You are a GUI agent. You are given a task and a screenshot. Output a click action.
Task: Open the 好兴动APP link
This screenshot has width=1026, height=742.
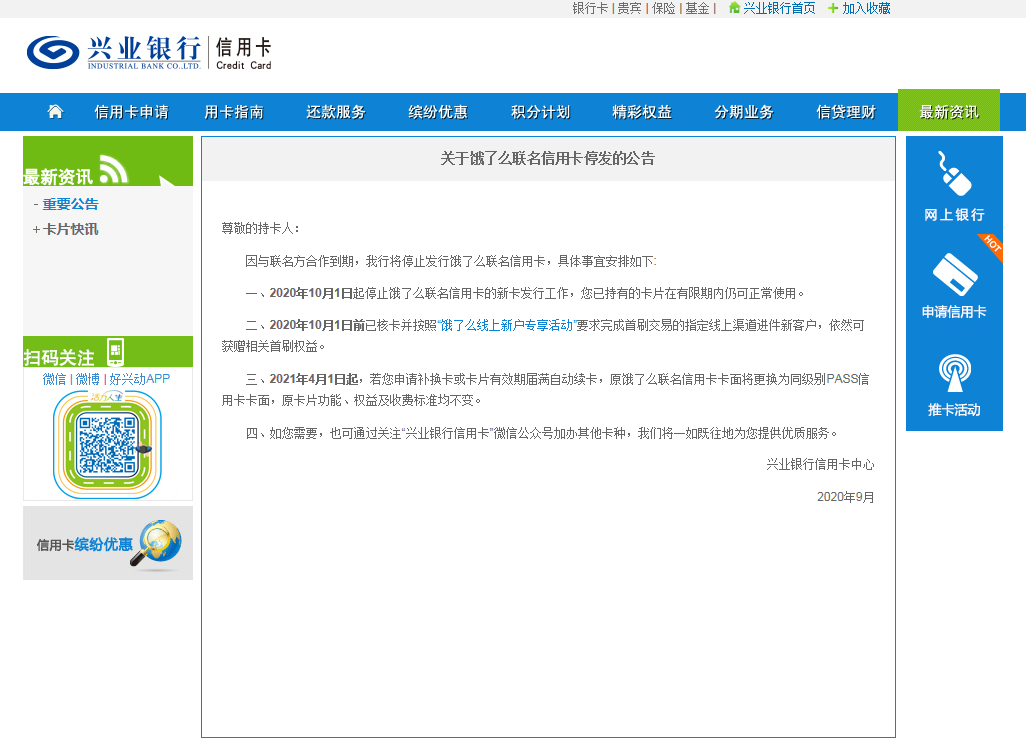coord(139,379)
